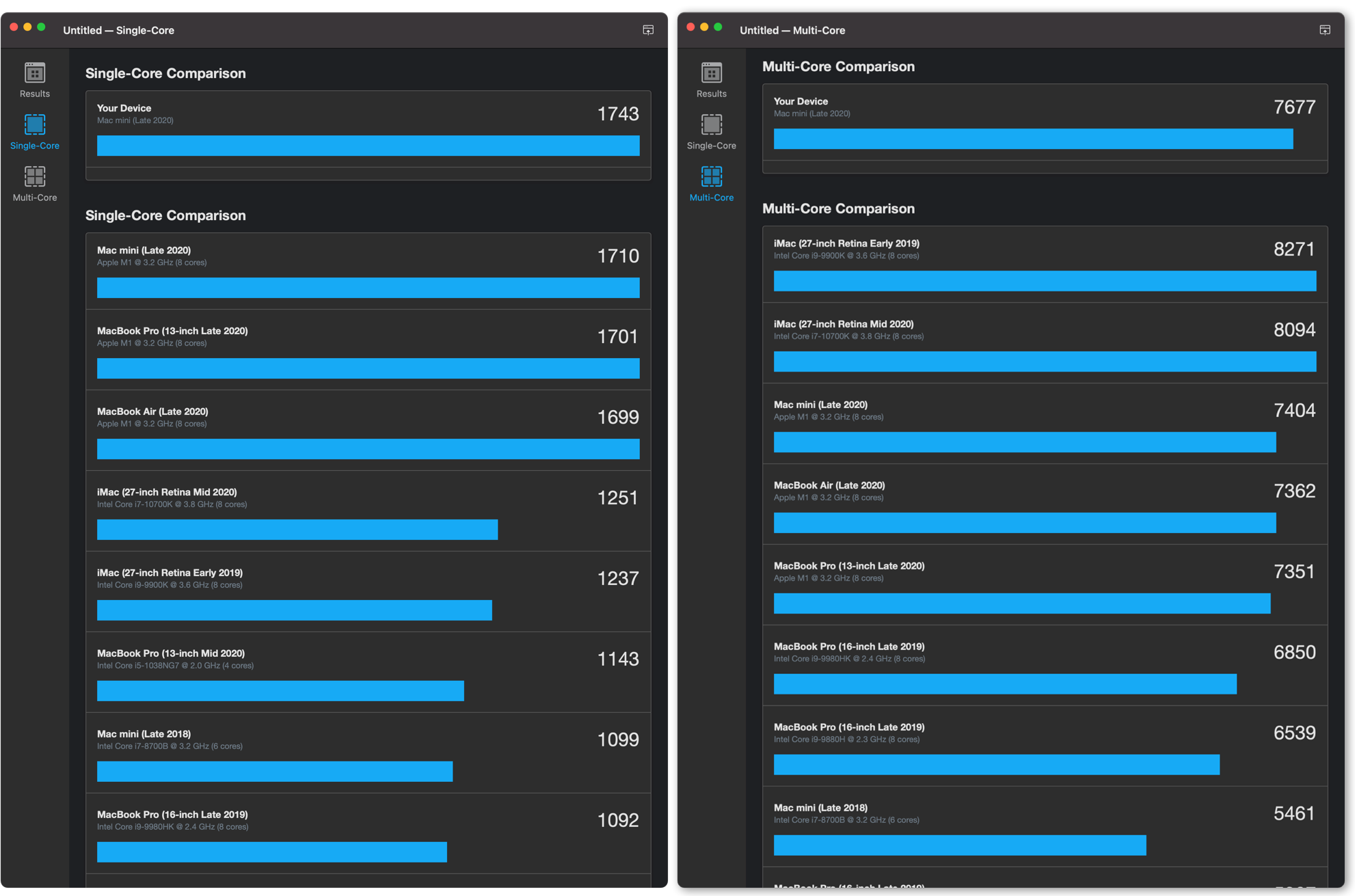Open Results in Multi-Core window sidebar
This screenshot has width=1355, height=896.
point(711,80)
